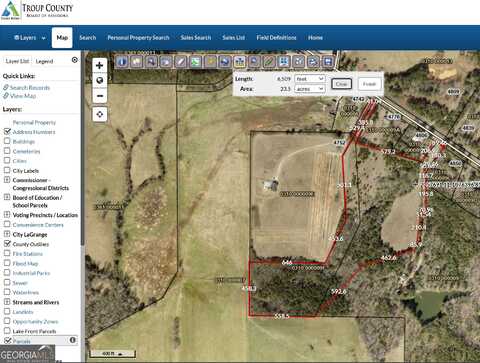Open the area units dropdown
The width and height of the screenshot is (480, 363).
point(310,89)
